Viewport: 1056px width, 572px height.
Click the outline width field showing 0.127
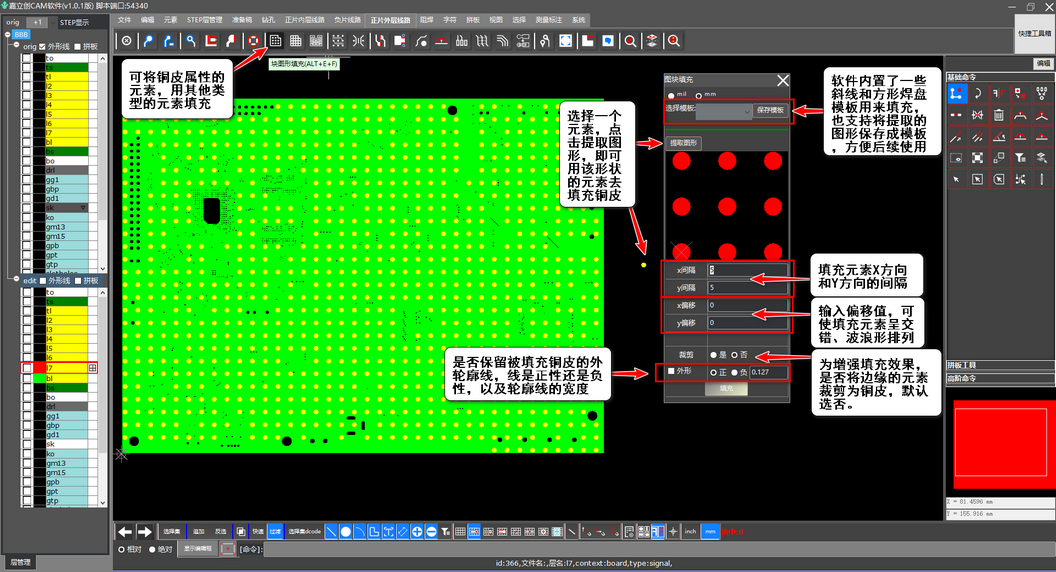pos(768,372)
